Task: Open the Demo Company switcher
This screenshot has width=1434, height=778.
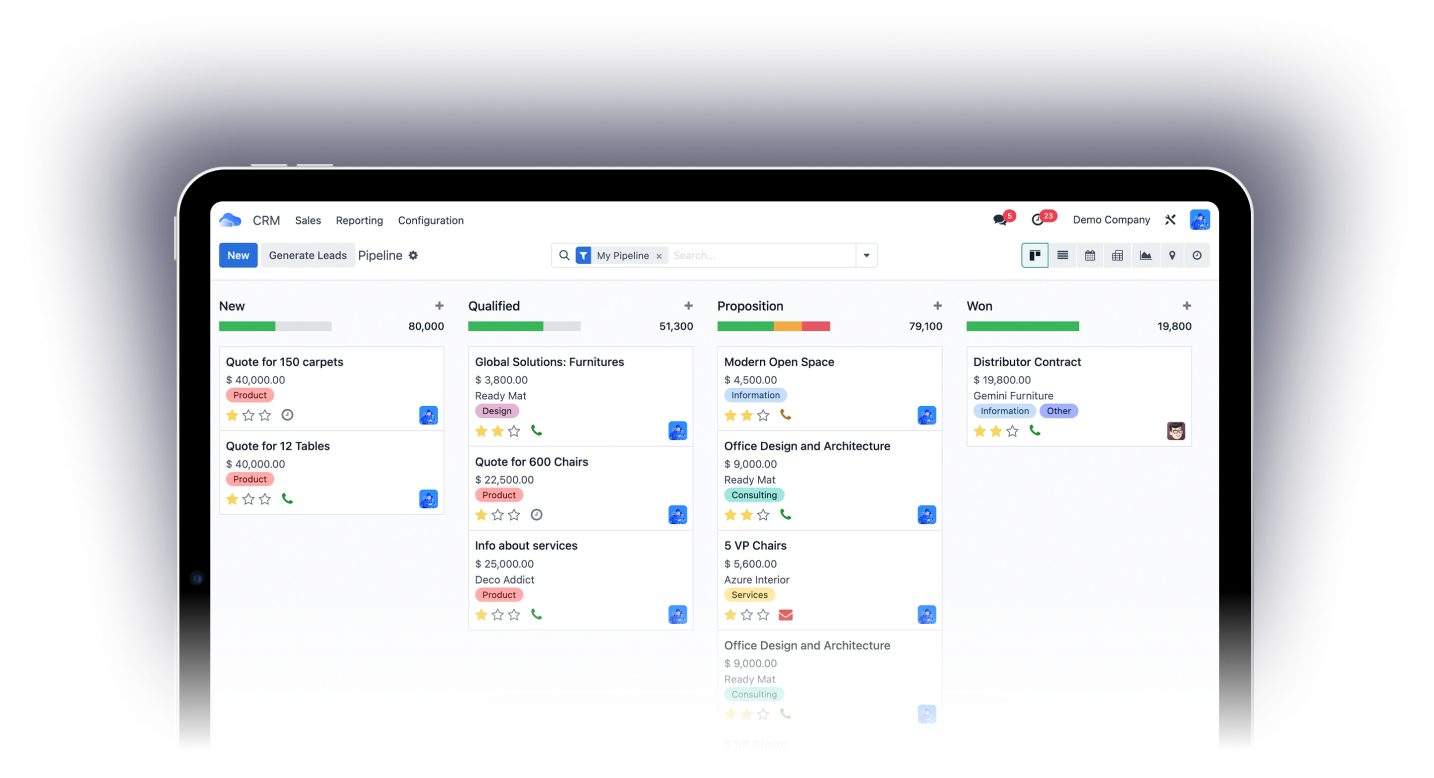Action: coord(1111,220)
